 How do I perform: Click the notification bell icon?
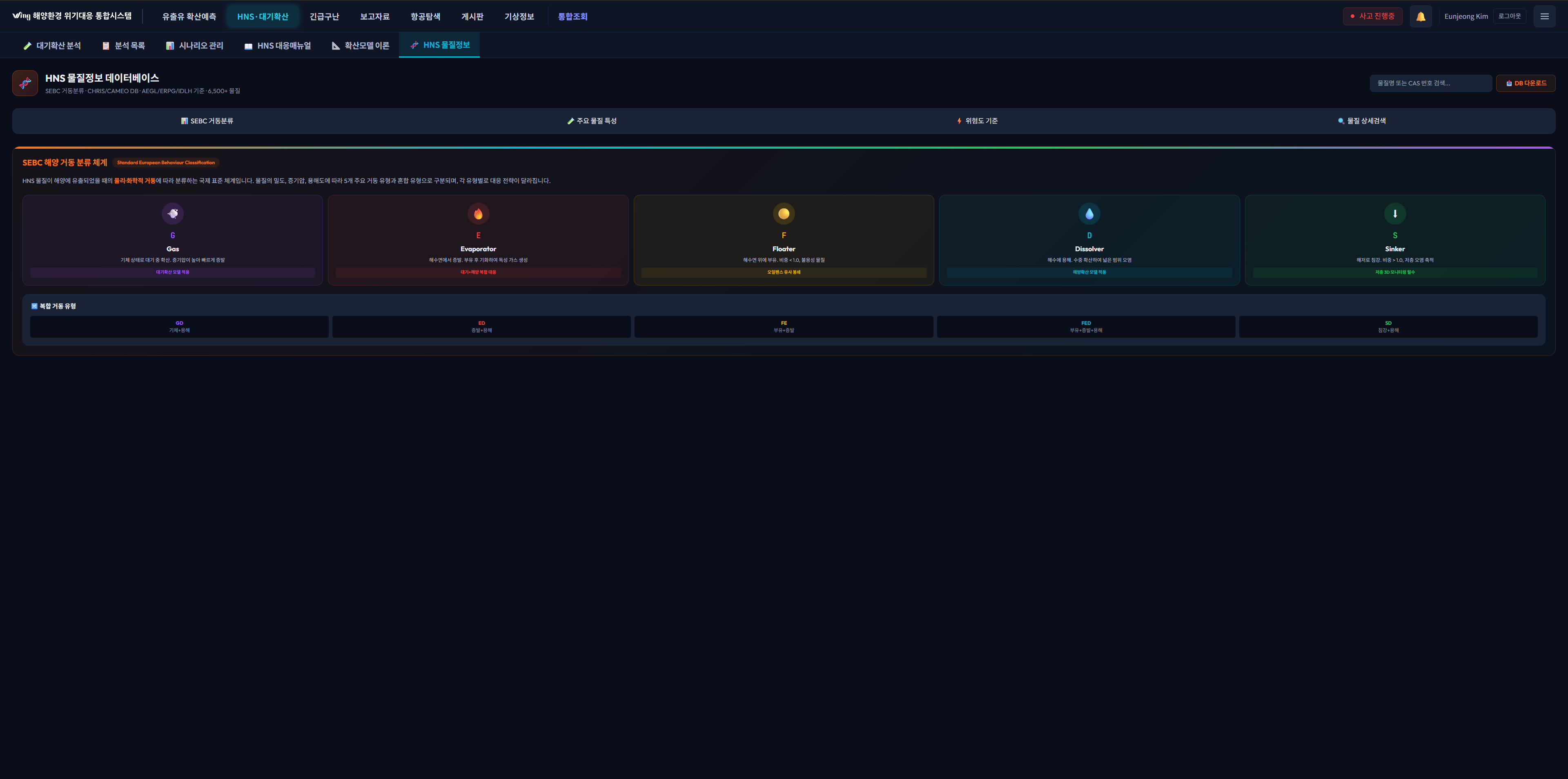[x=1420, y=16]
